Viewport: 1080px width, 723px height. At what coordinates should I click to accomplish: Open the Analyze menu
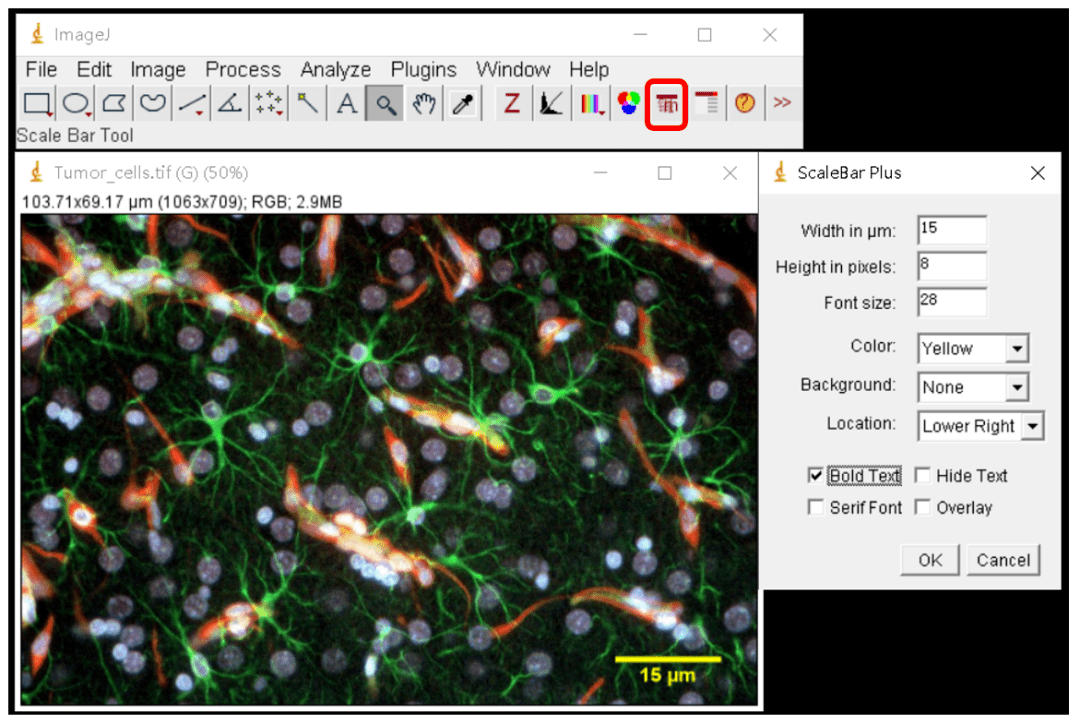(x=335, y=69)
